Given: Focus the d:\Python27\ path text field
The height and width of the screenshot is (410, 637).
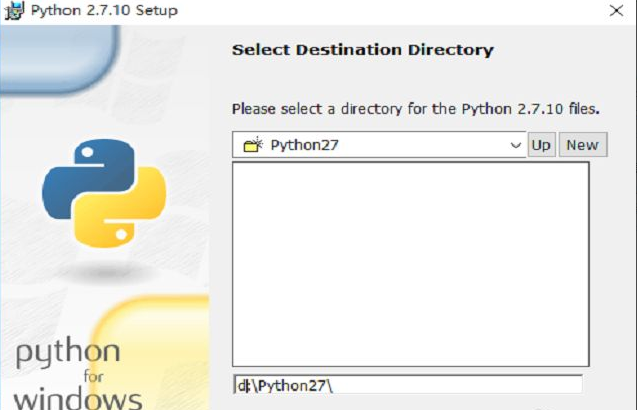Looking at the screenshot, I should point(410,384).
